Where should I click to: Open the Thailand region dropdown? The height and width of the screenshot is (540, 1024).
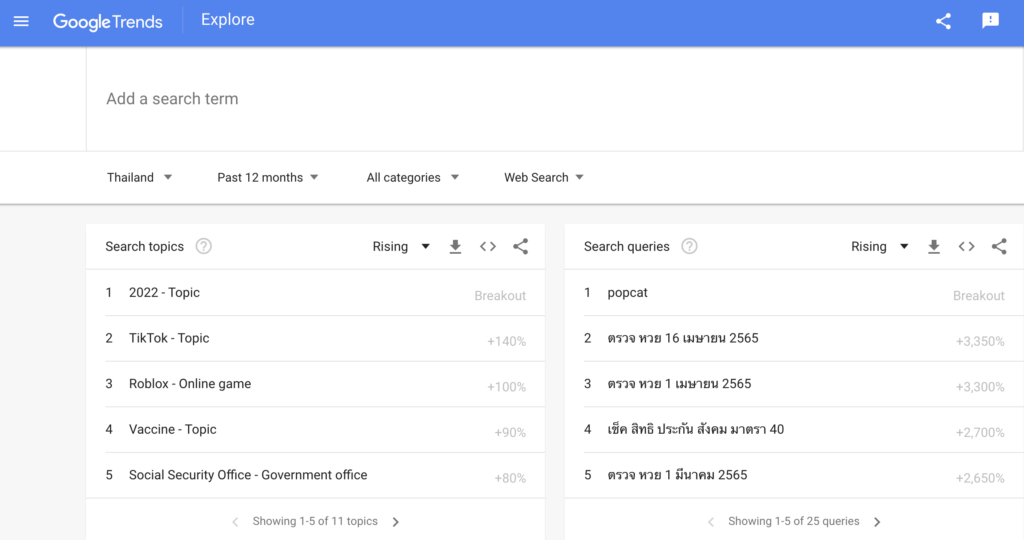tap(139, 178)
